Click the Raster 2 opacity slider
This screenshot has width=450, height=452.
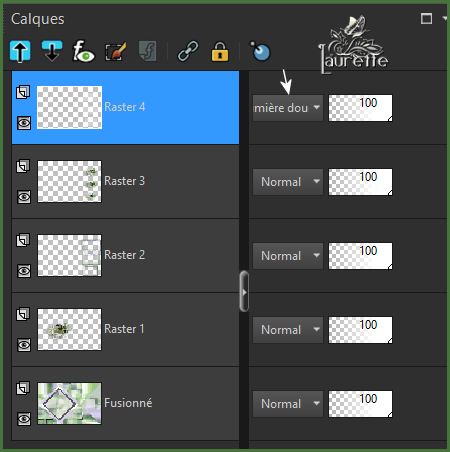tap(360, 256)
